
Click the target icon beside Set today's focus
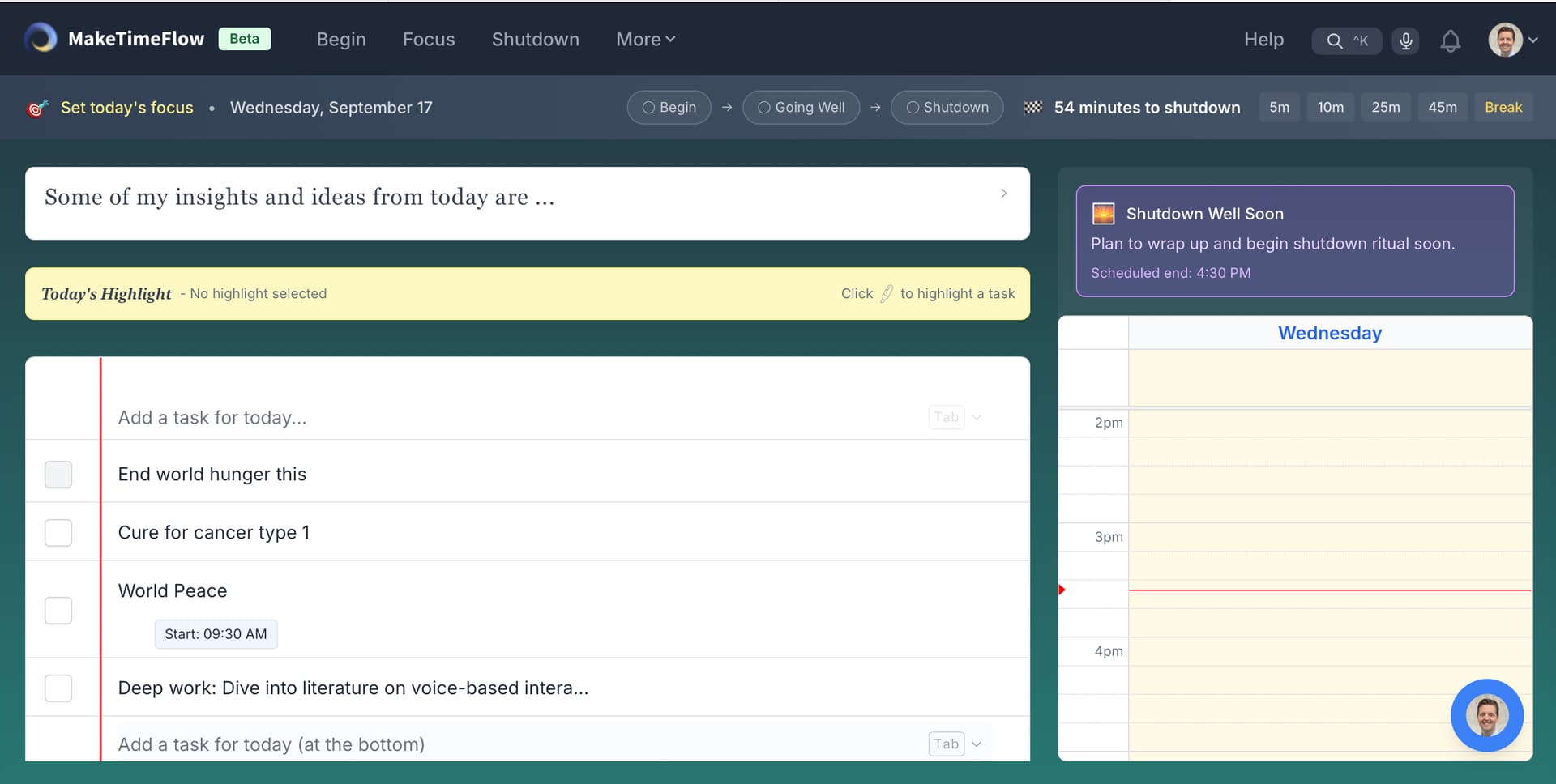pos(37,108)
